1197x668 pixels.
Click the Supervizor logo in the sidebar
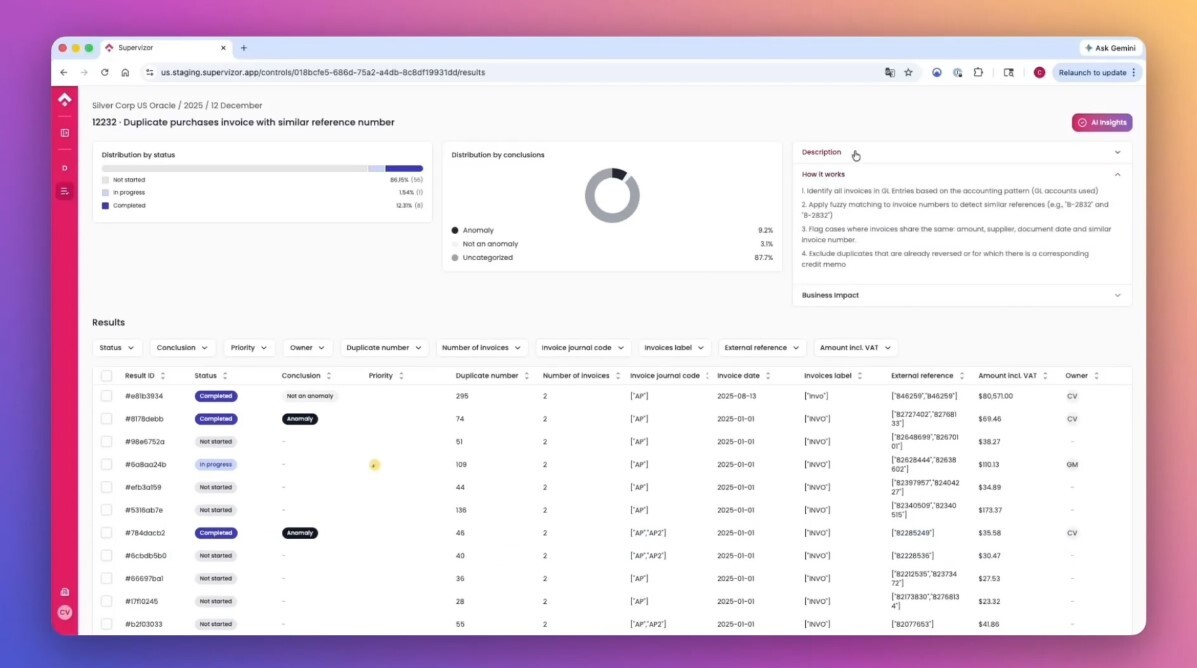65,100
